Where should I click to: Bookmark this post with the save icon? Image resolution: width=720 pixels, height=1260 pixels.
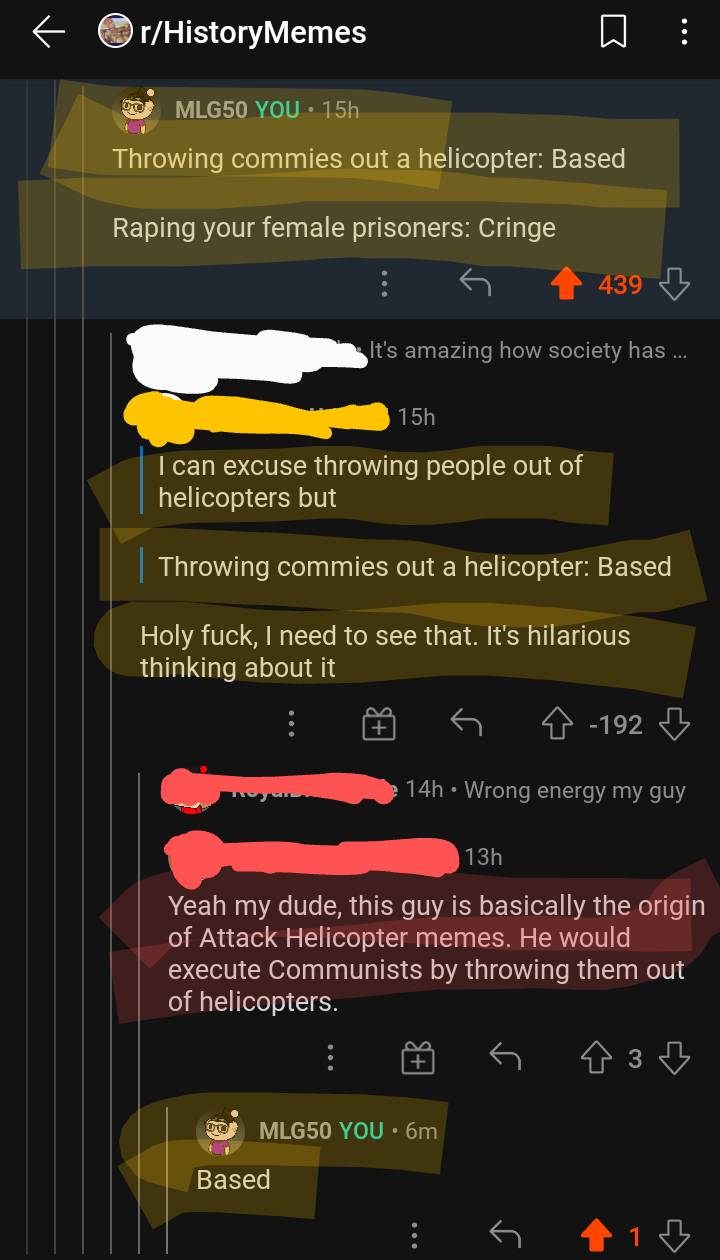click(613, 33)
